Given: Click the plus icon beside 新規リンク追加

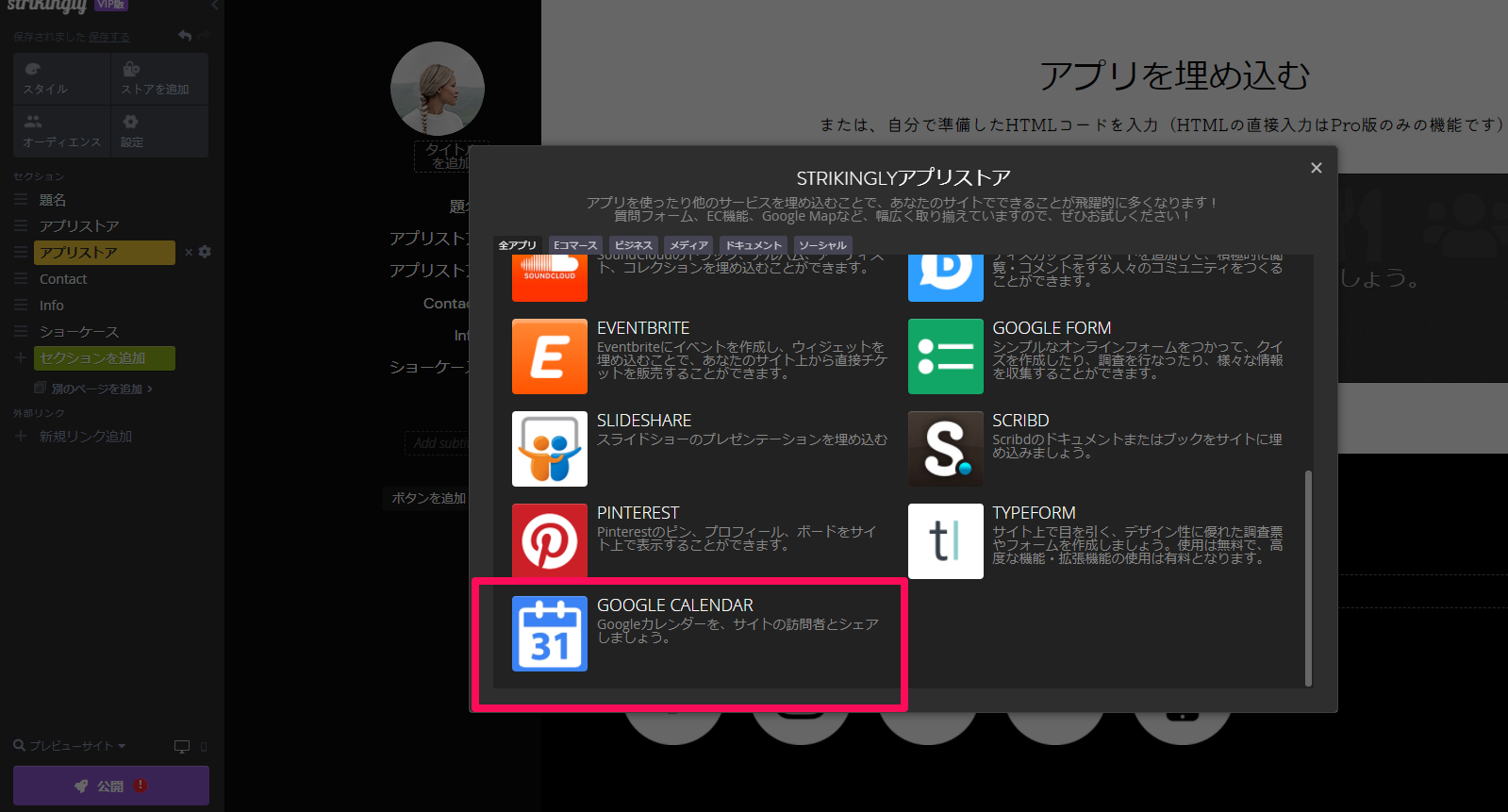Looking at the screenshot, I should point(21,437).
